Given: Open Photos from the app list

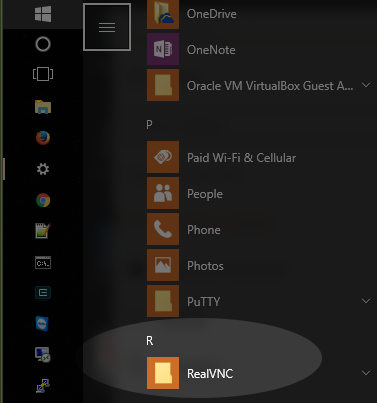Looking at the screenshot, I should [205, 266].
